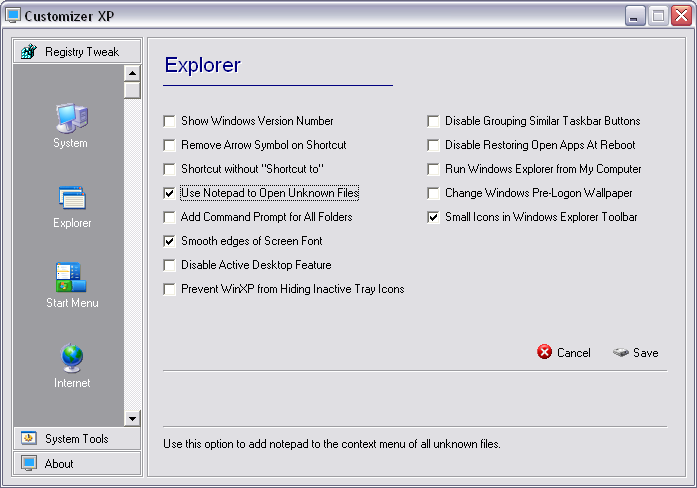Enable Run Windows Explorer from My Computer
This screenshot has width=697, height=488.
[433, 169]
